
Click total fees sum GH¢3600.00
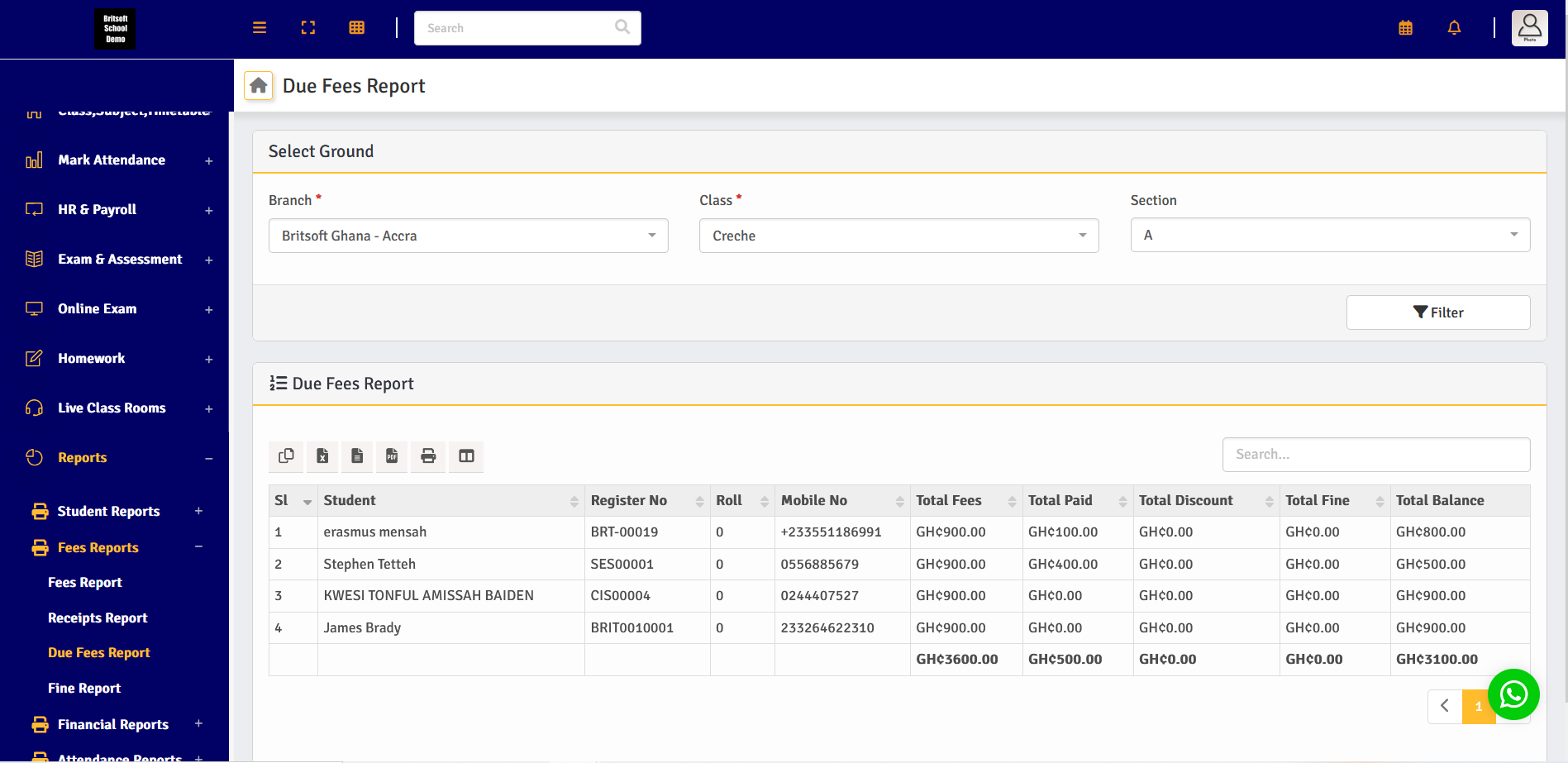(956, 660)
